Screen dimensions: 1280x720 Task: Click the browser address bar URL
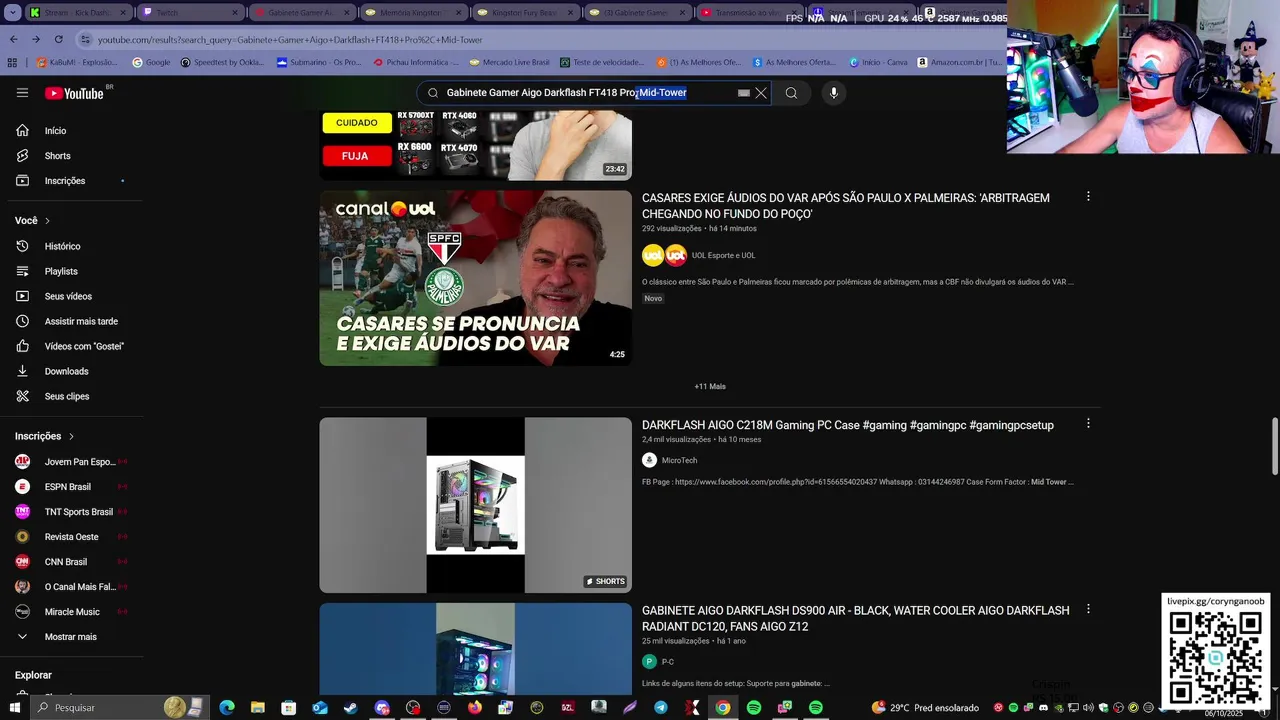(x=290, y=40)
